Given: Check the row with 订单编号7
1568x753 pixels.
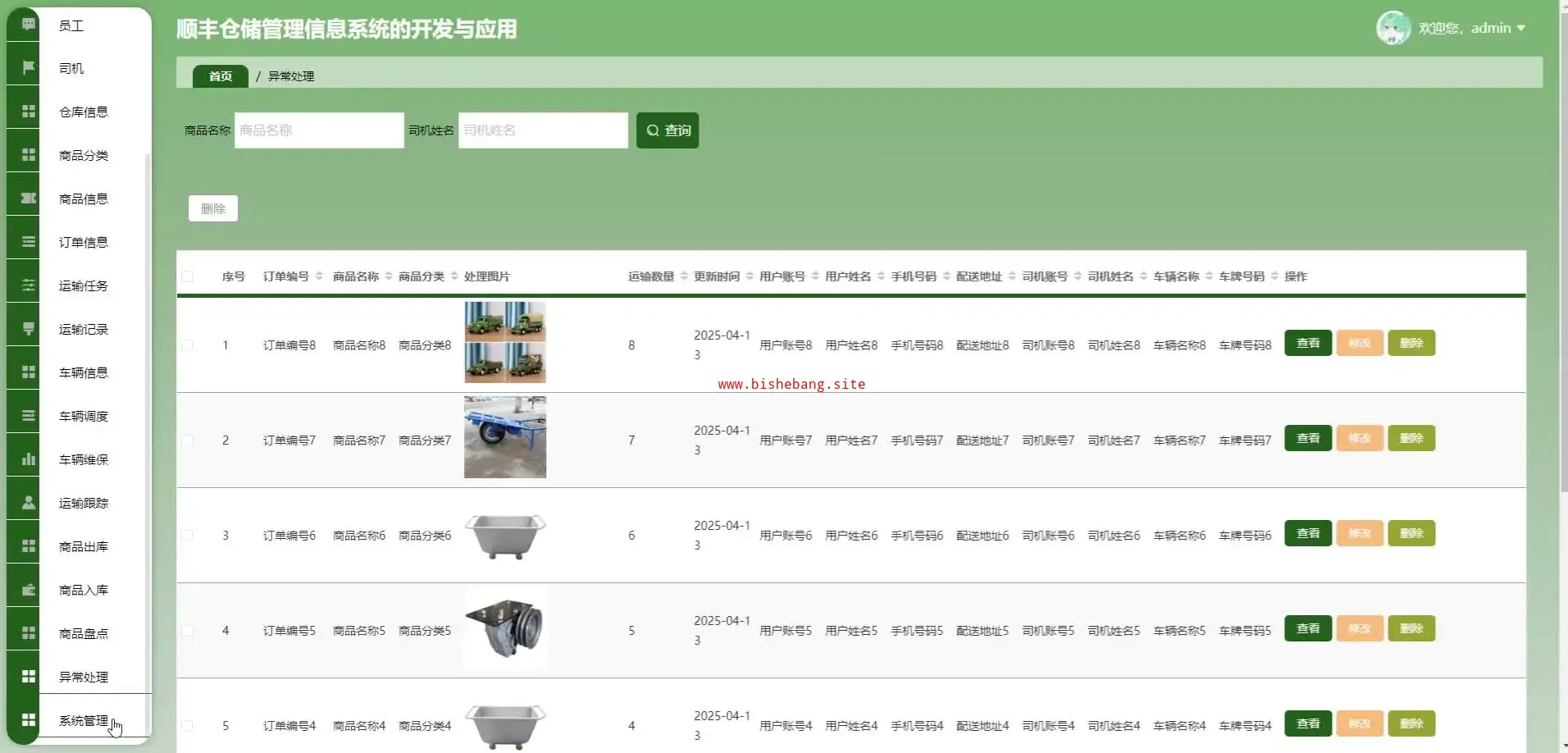Looking at the screenshot, I should (187, 440).
